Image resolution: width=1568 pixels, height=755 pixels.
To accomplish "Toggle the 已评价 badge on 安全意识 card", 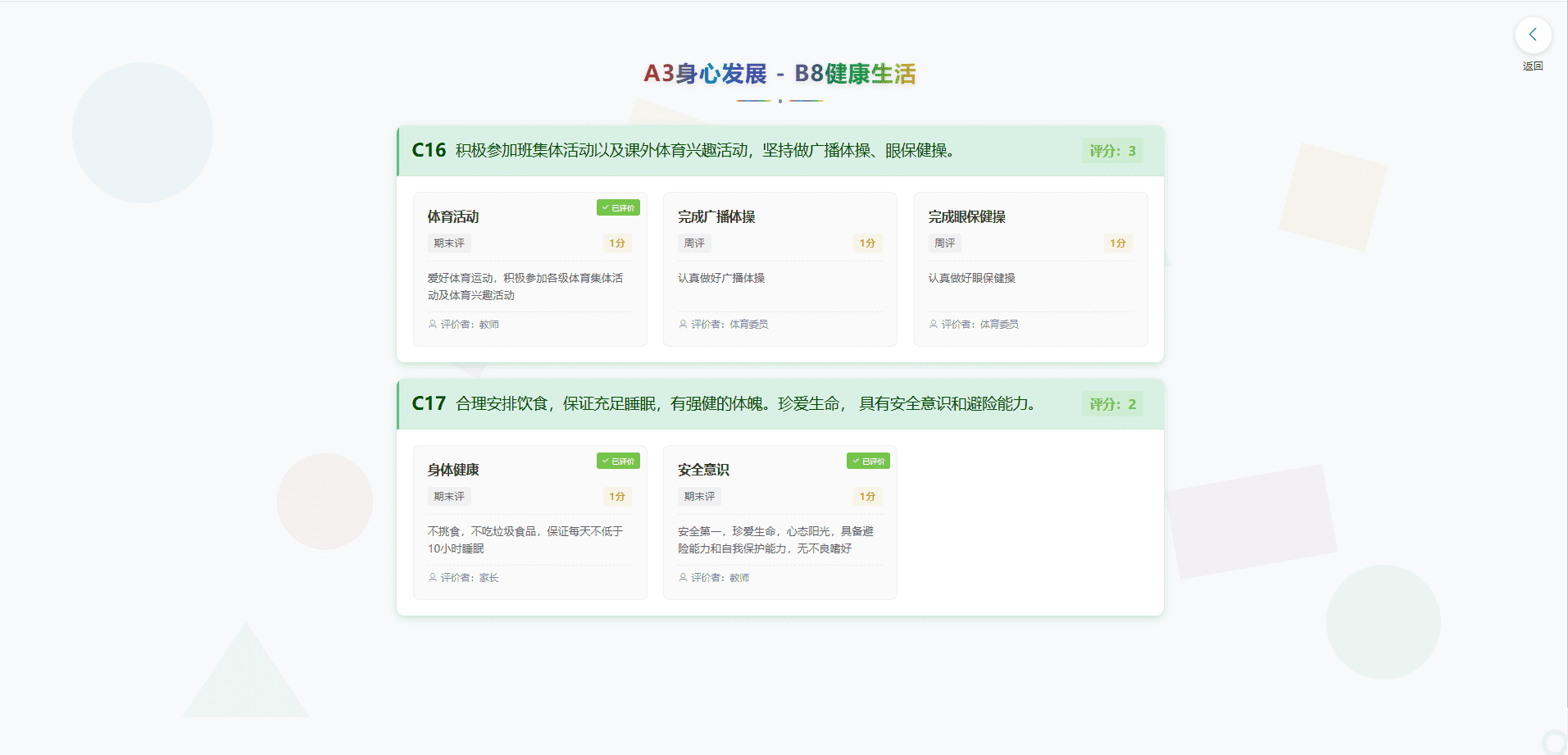I will point(869,461).
